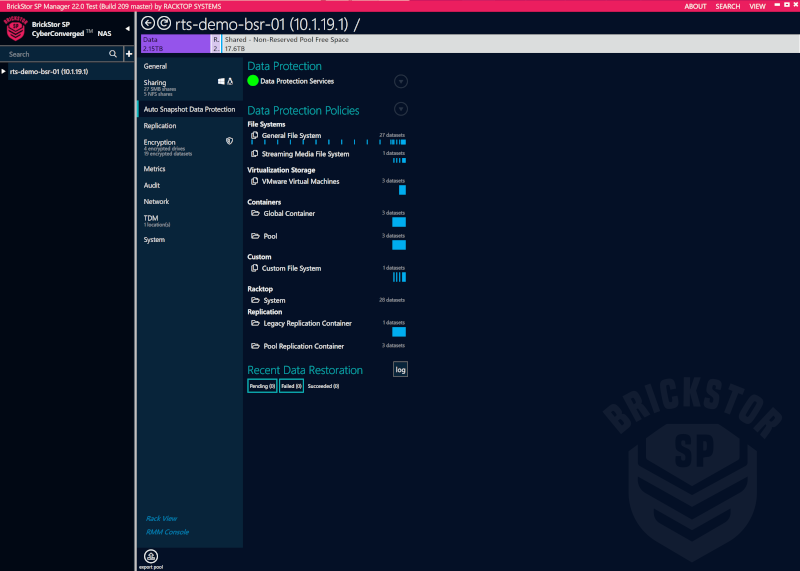Open the VIEW menu
800x571 pixels.
pos(757,6)
